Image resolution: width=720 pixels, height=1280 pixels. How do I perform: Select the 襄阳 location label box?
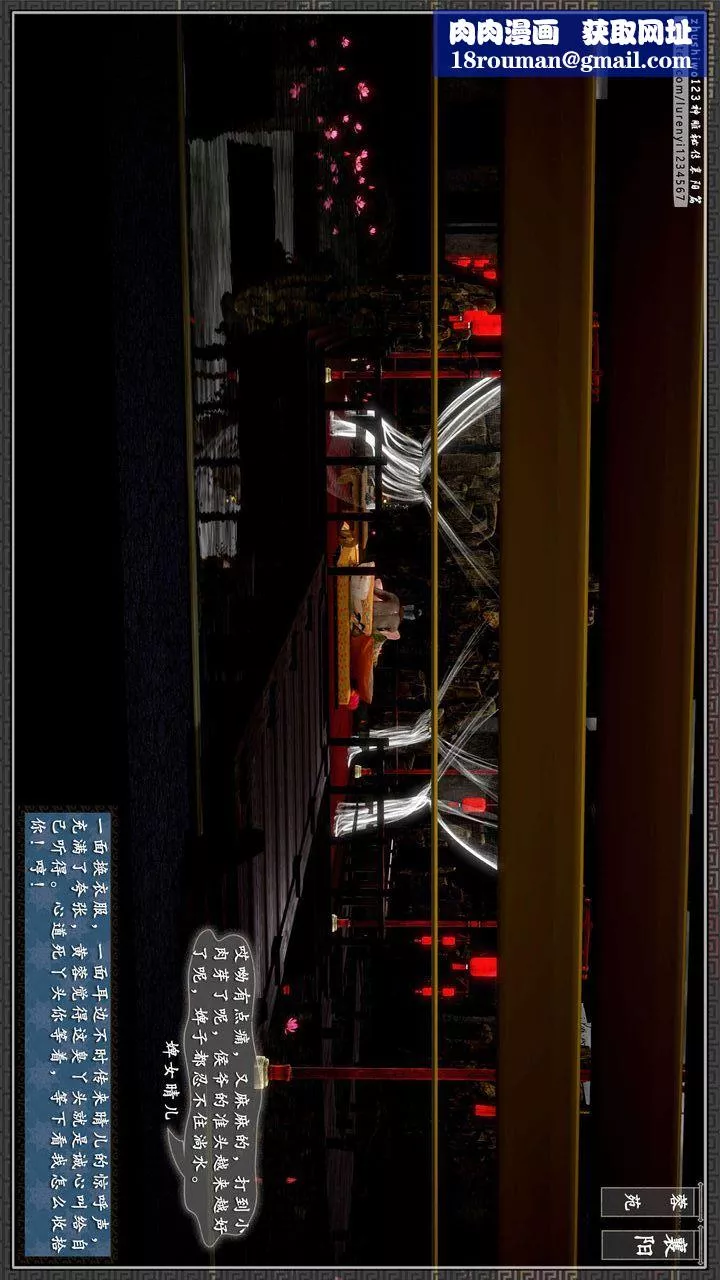coord(648,1246)
